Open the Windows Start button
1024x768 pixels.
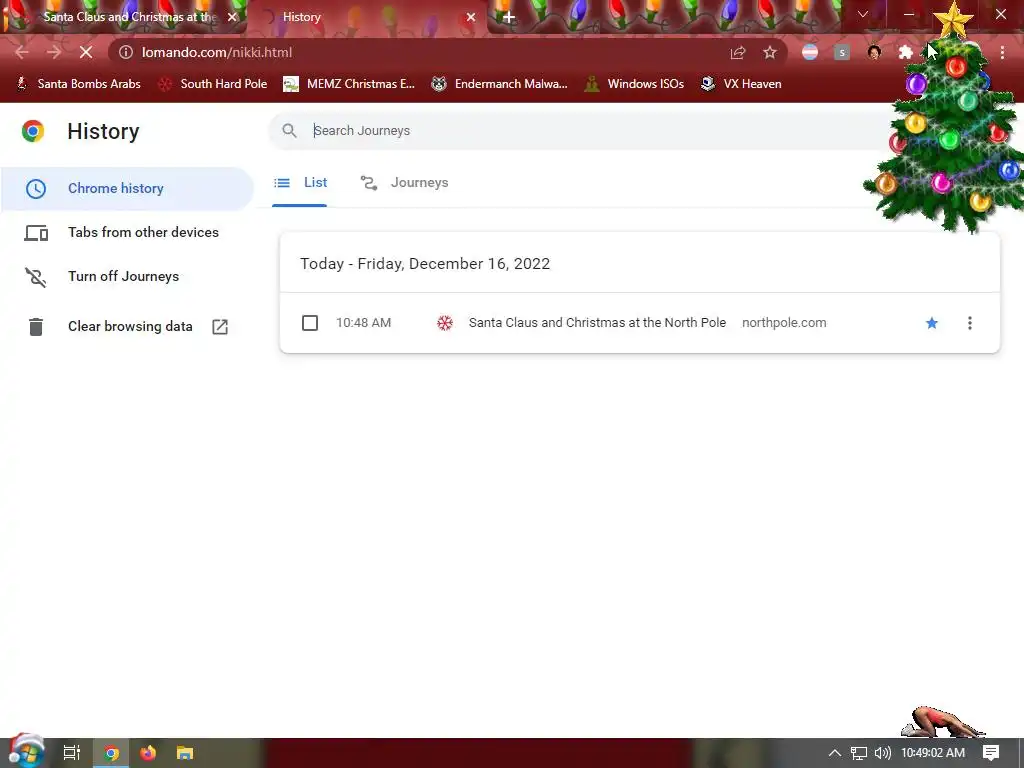click(x=27, y=751)
